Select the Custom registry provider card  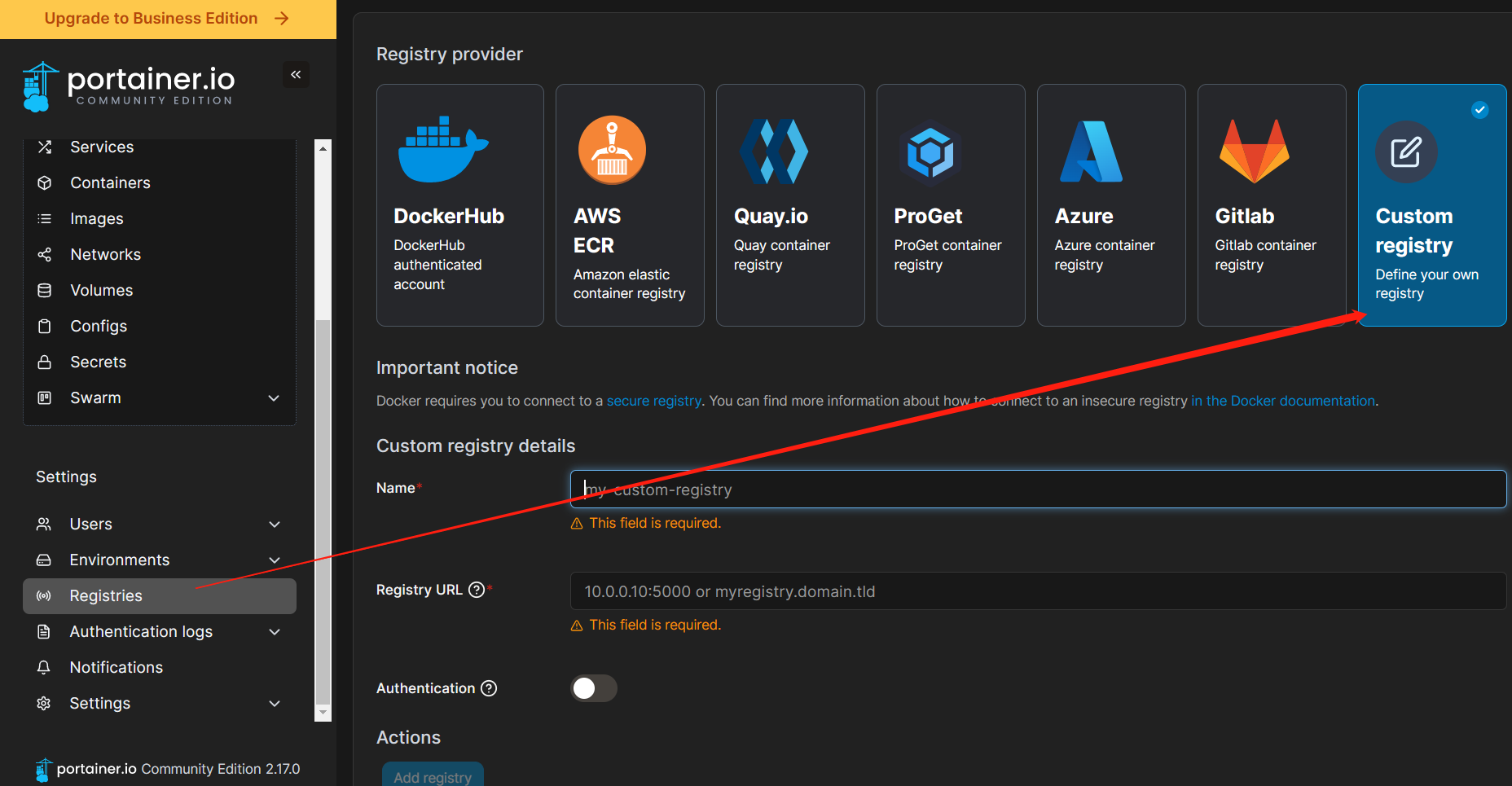1431,205
